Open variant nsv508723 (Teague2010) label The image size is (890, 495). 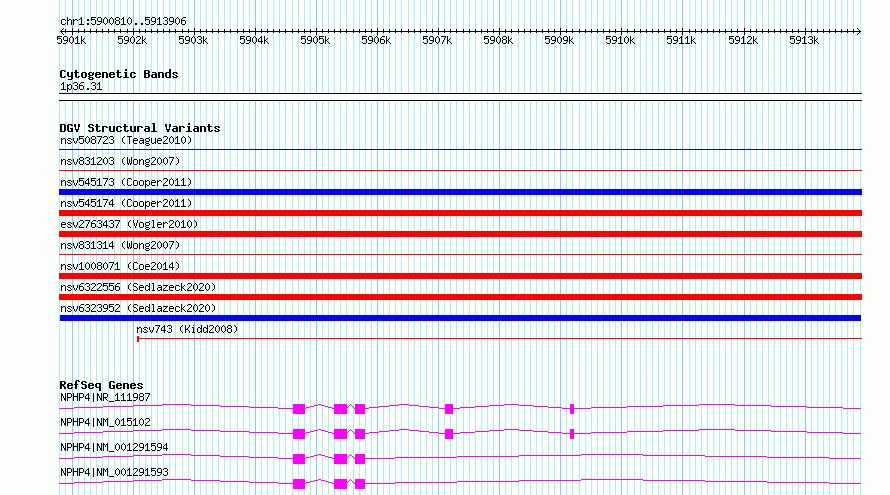(x=126, y=140)
